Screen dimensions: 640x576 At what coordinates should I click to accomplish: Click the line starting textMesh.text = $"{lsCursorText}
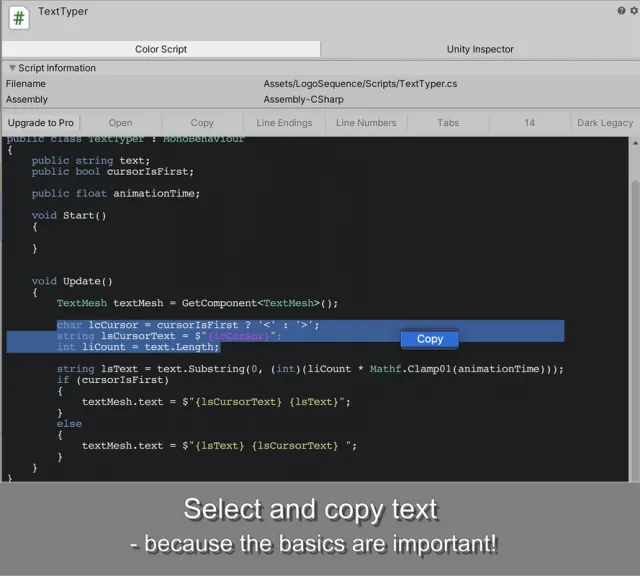[216, 402]
